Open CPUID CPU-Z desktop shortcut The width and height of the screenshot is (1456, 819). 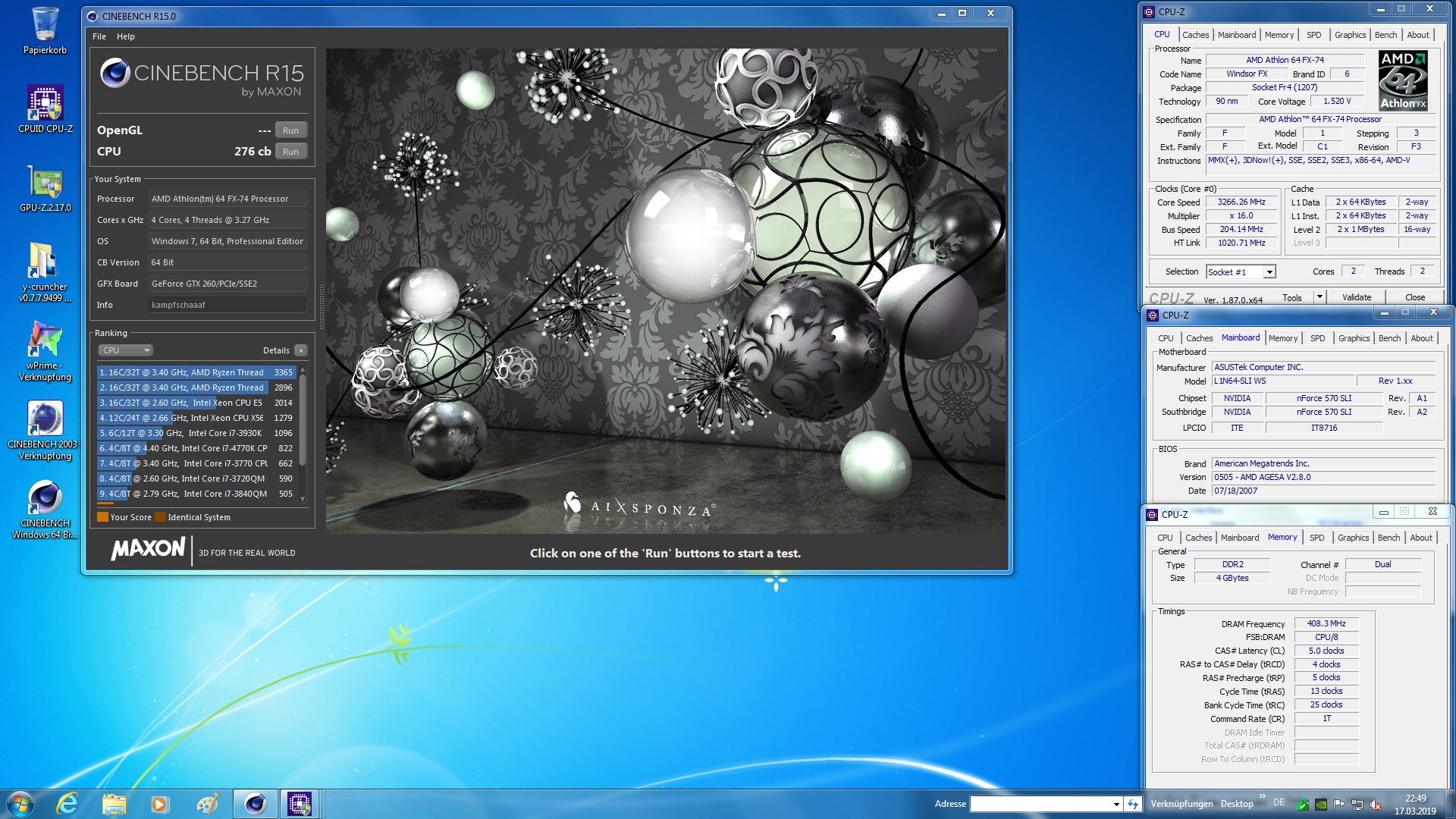coord(45,108)
